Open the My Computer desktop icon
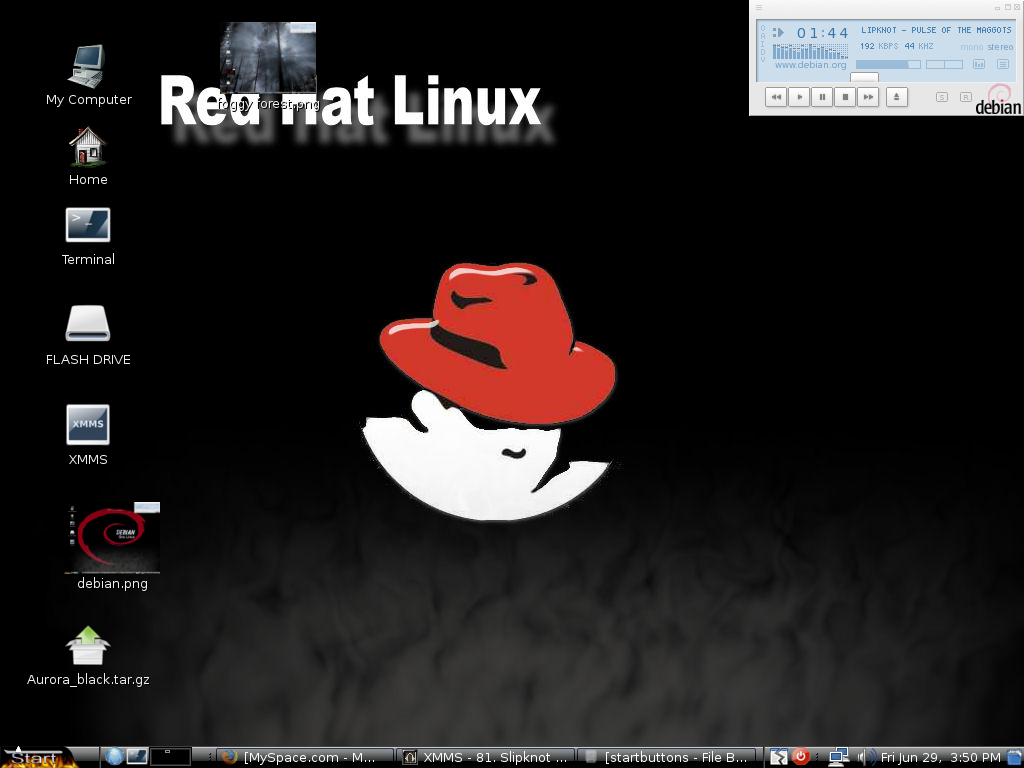 [88, 67]
